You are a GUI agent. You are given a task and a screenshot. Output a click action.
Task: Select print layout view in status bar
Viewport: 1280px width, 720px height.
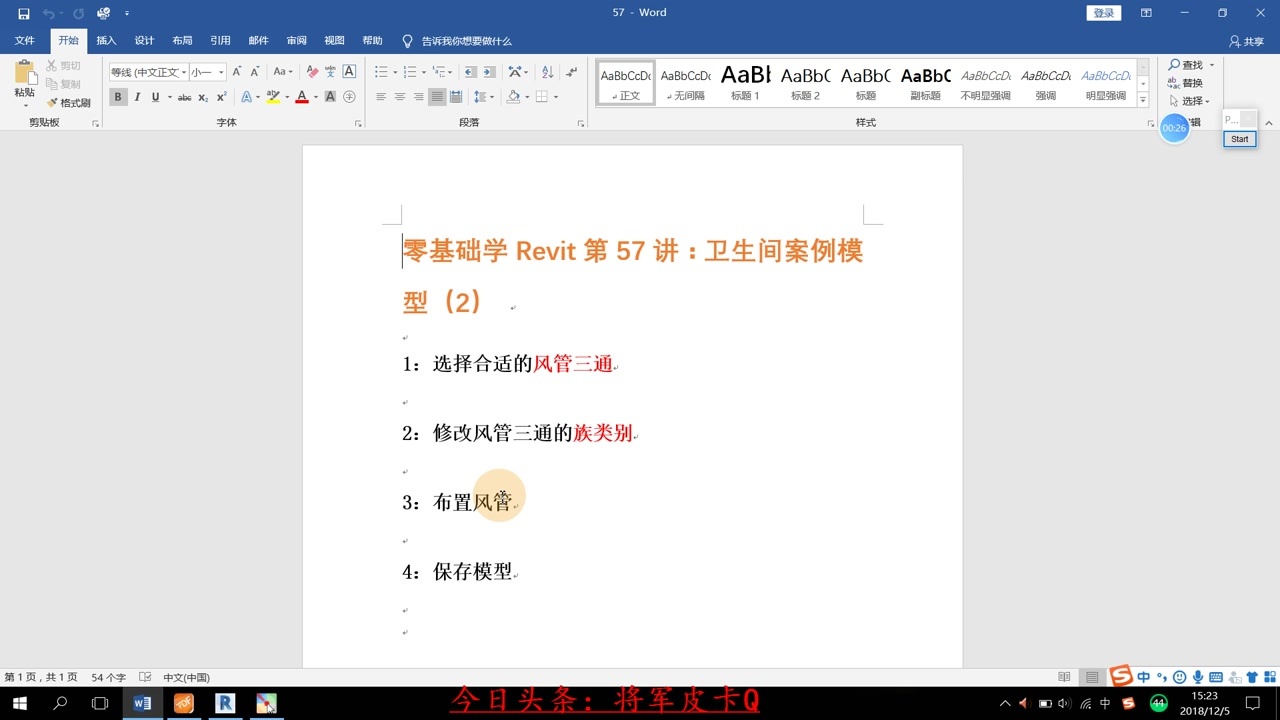1092,677
